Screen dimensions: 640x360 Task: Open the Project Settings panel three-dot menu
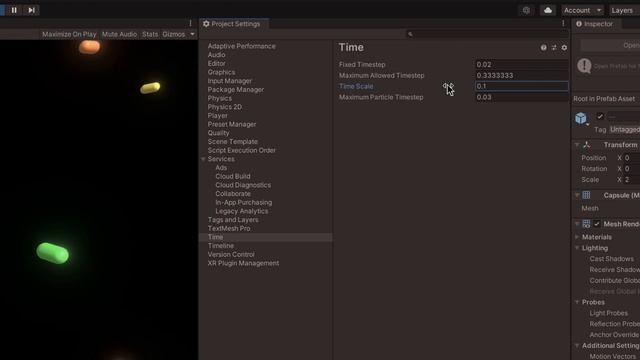coord(563,24)
